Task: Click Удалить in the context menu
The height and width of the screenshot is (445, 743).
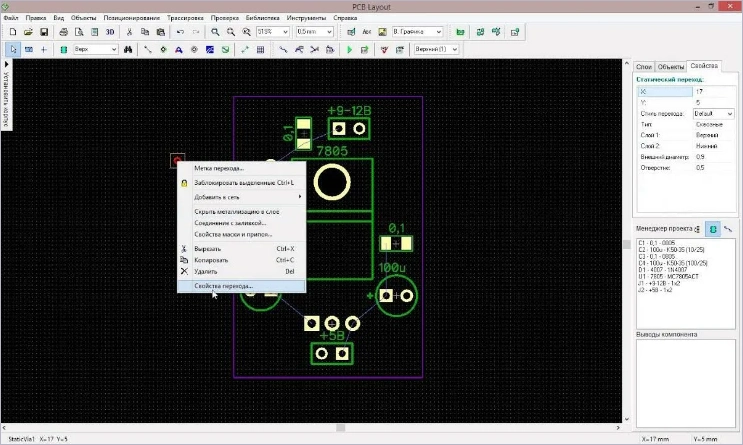Action: point(205,271)
